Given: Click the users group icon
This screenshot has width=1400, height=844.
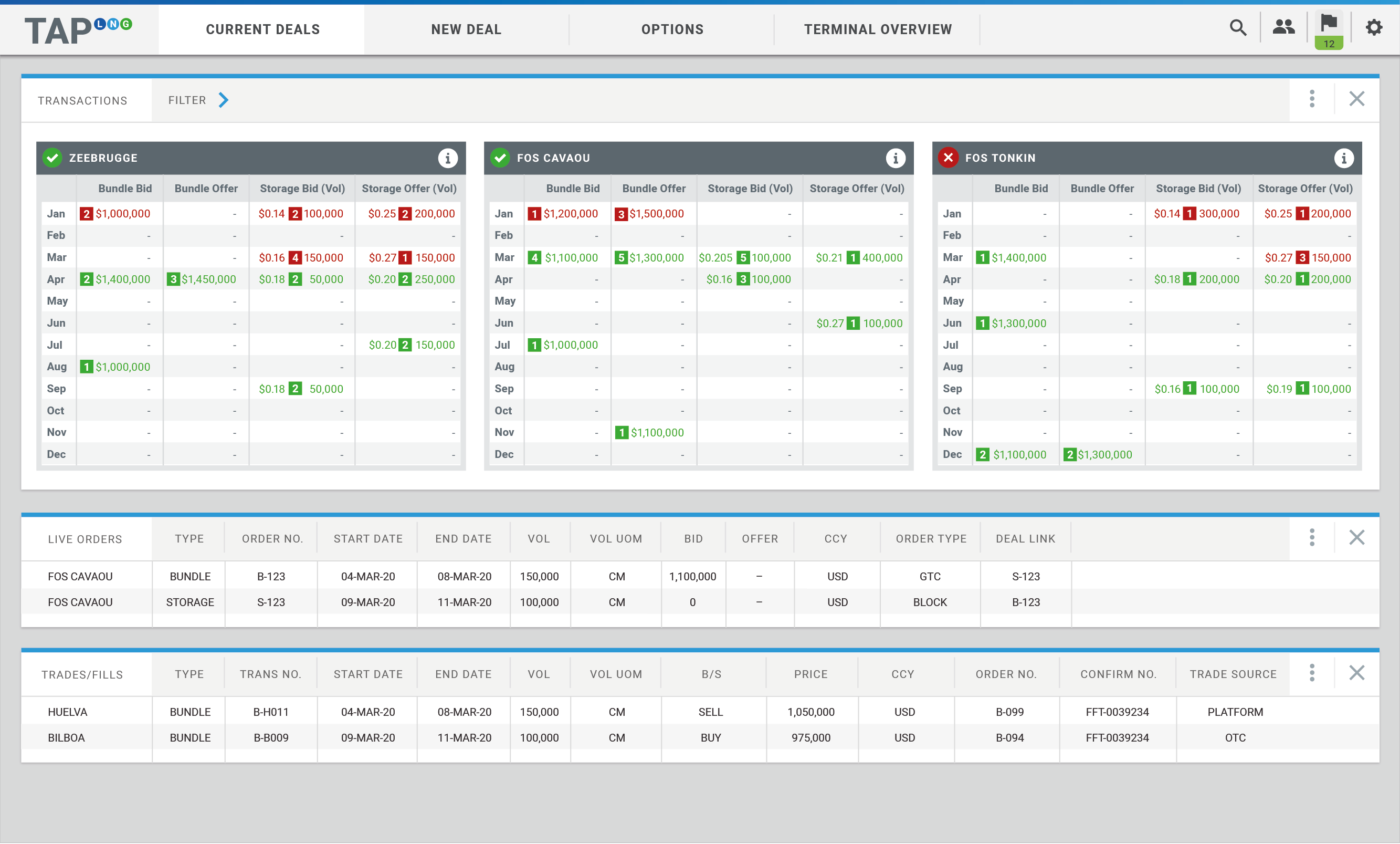Looking at the screenshot, I should coord(1283,27).
